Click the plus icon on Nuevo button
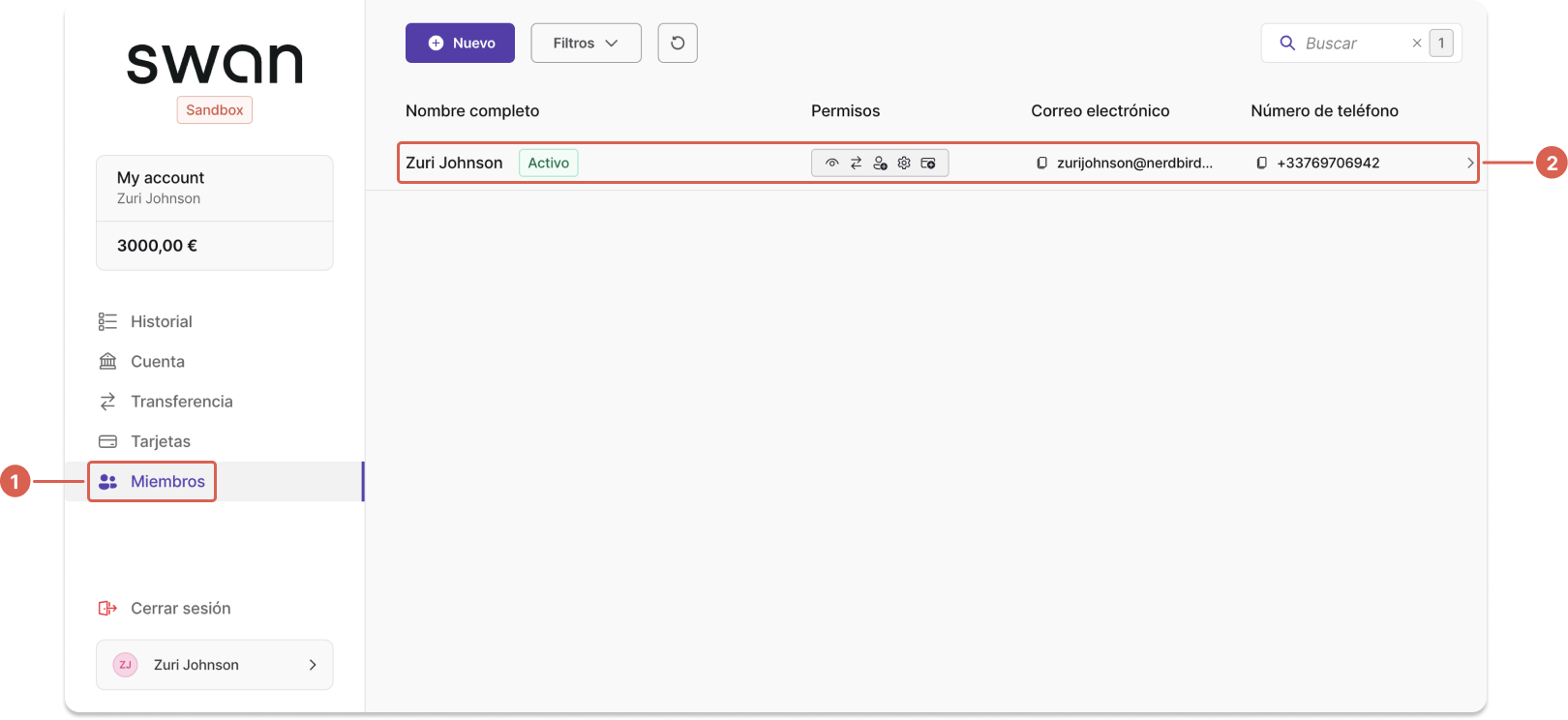1568x720 pixels. pos(436,43)
